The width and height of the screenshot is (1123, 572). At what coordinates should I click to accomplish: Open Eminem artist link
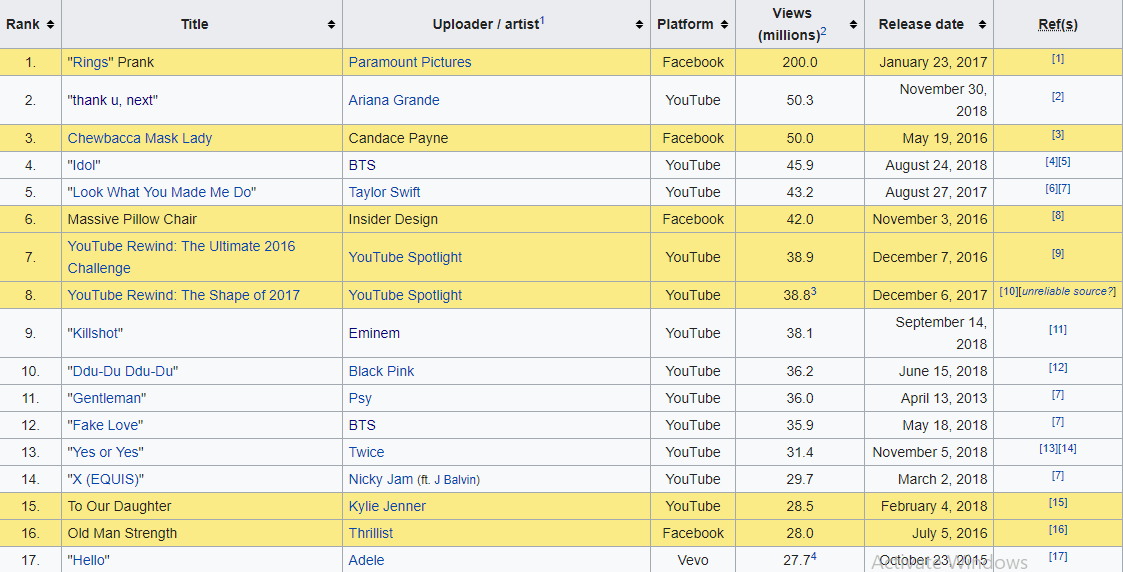[x=374, y=333]
